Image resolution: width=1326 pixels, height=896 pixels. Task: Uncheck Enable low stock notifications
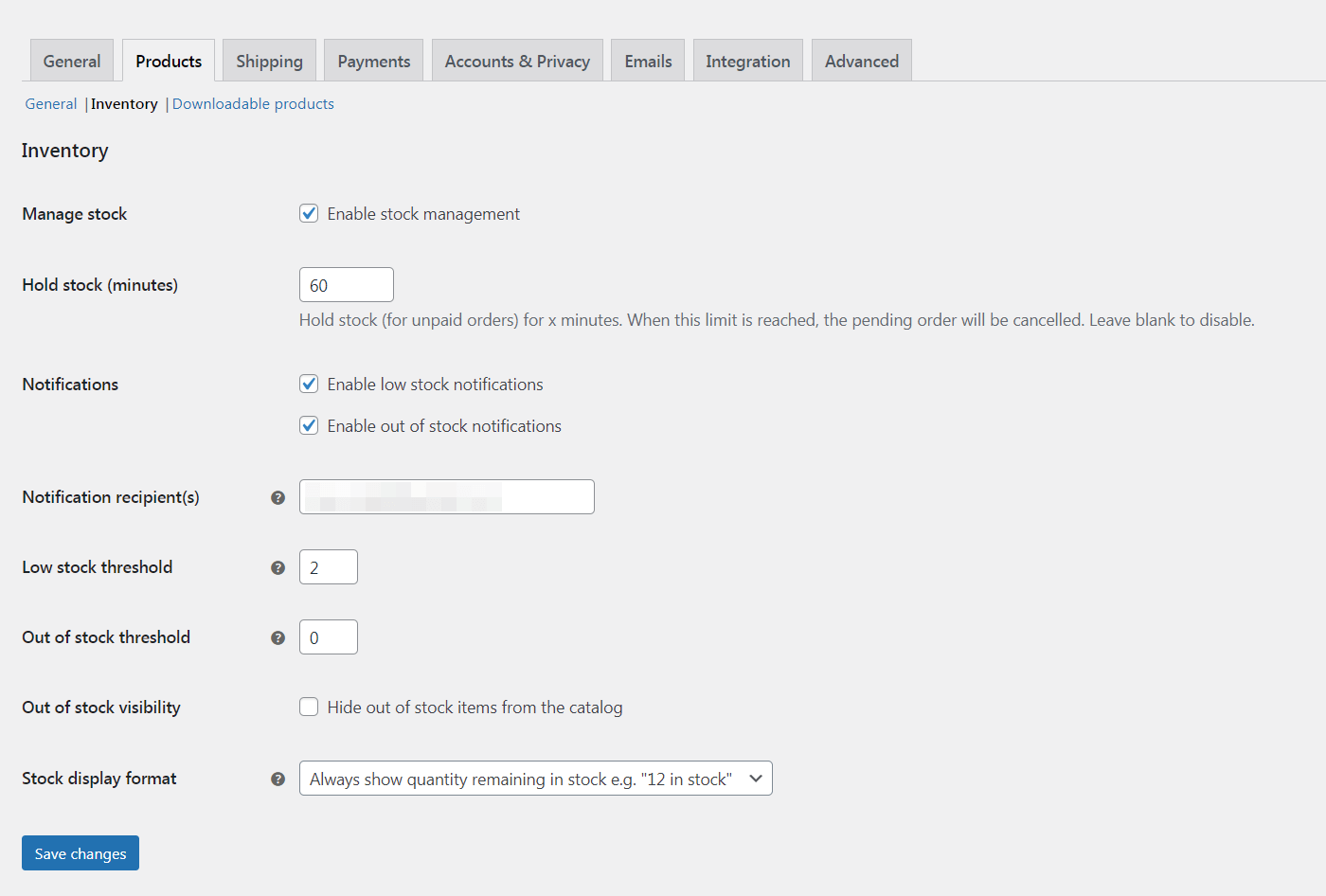pos(309,385)
